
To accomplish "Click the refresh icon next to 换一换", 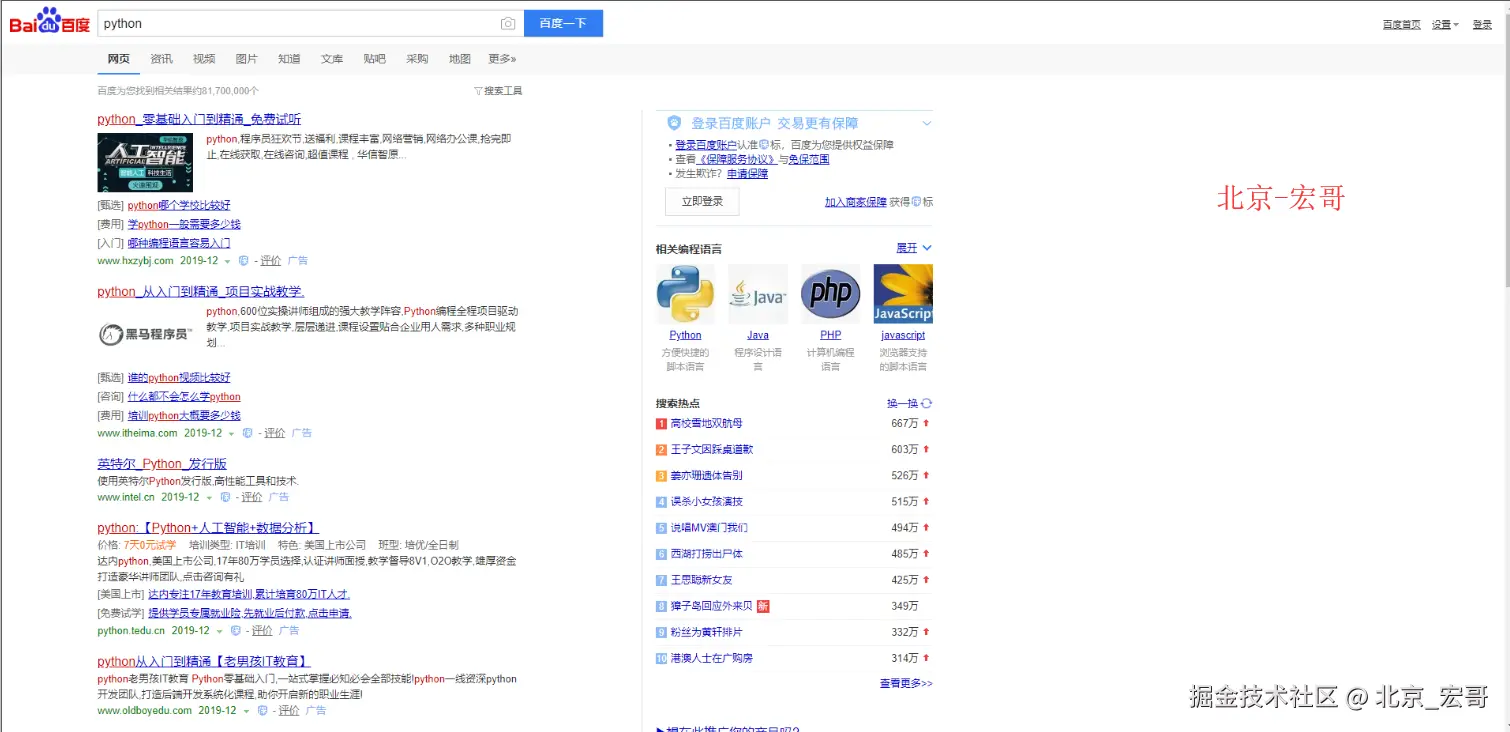I will (927, 403).
